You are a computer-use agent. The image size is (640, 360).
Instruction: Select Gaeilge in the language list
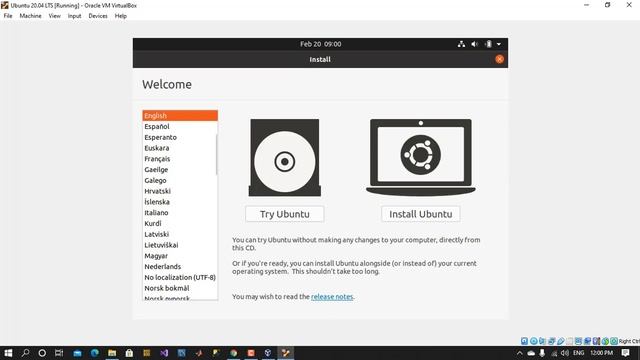click(x=180, y=169)
